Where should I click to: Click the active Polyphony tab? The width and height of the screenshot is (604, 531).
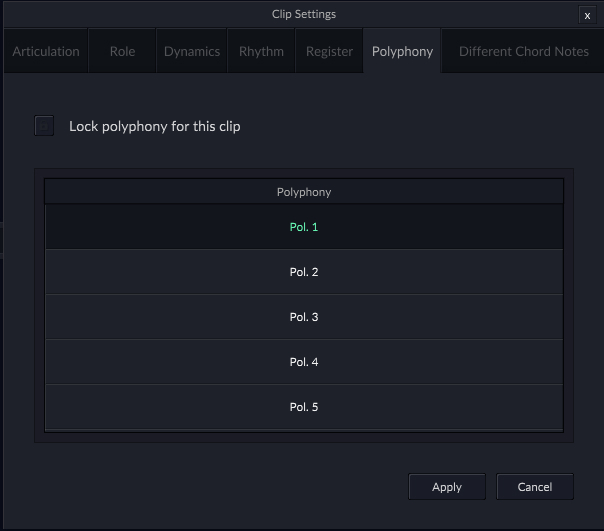pyautogui.click(x=402, y=52)
